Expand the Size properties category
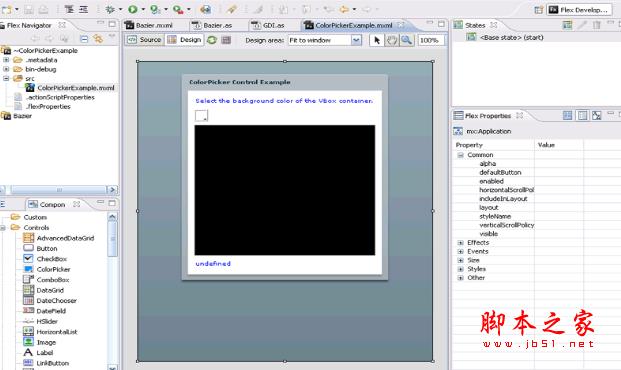 461,260
